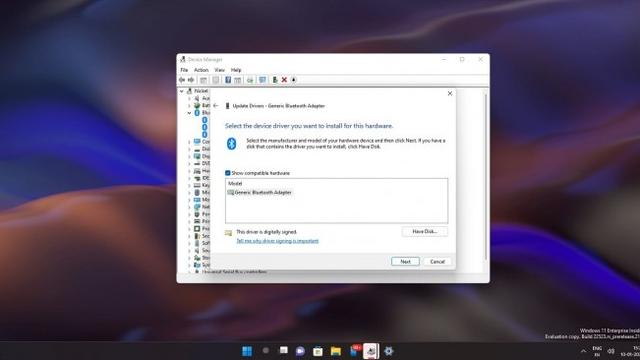Expand the Network adapters category in device tree
The height and width of the screenshot is (360, 640).
pyautogui.click(x=189, y=207)
